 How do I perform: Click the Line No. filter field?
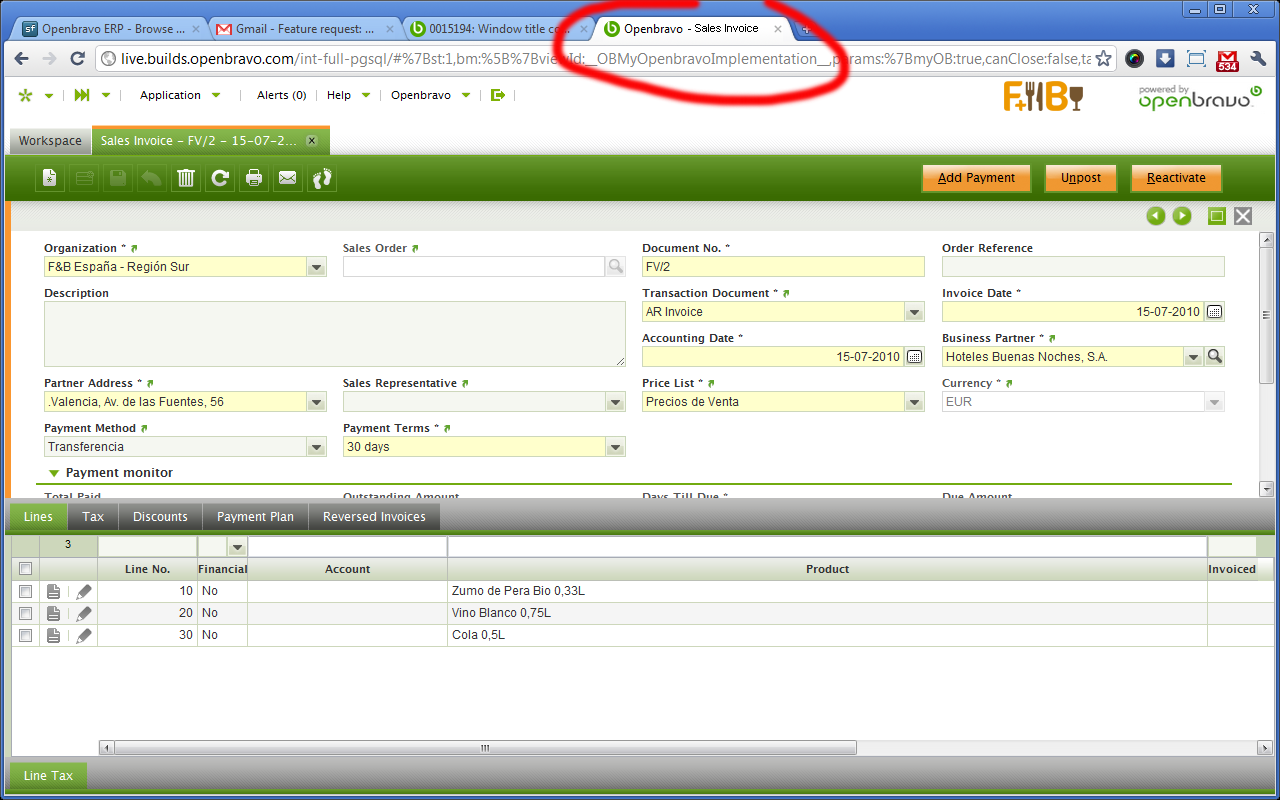[148, 547]
